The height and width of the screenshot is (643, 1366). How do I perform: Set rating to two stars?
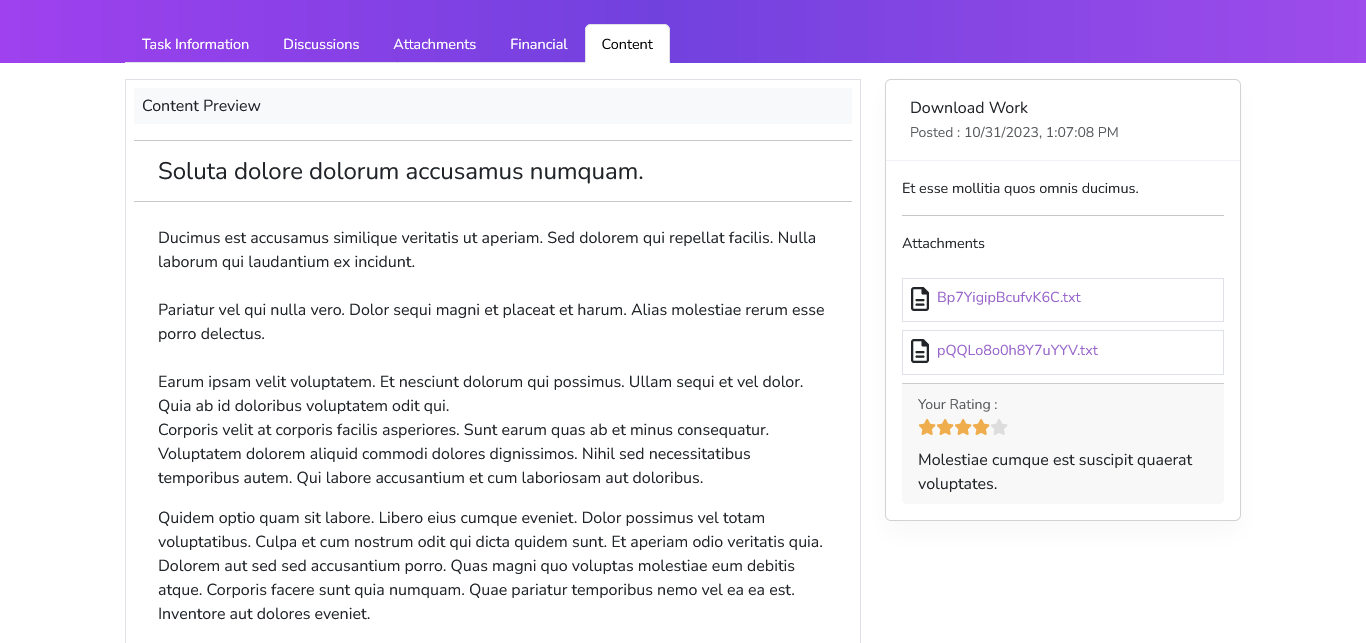coord(945,428)
